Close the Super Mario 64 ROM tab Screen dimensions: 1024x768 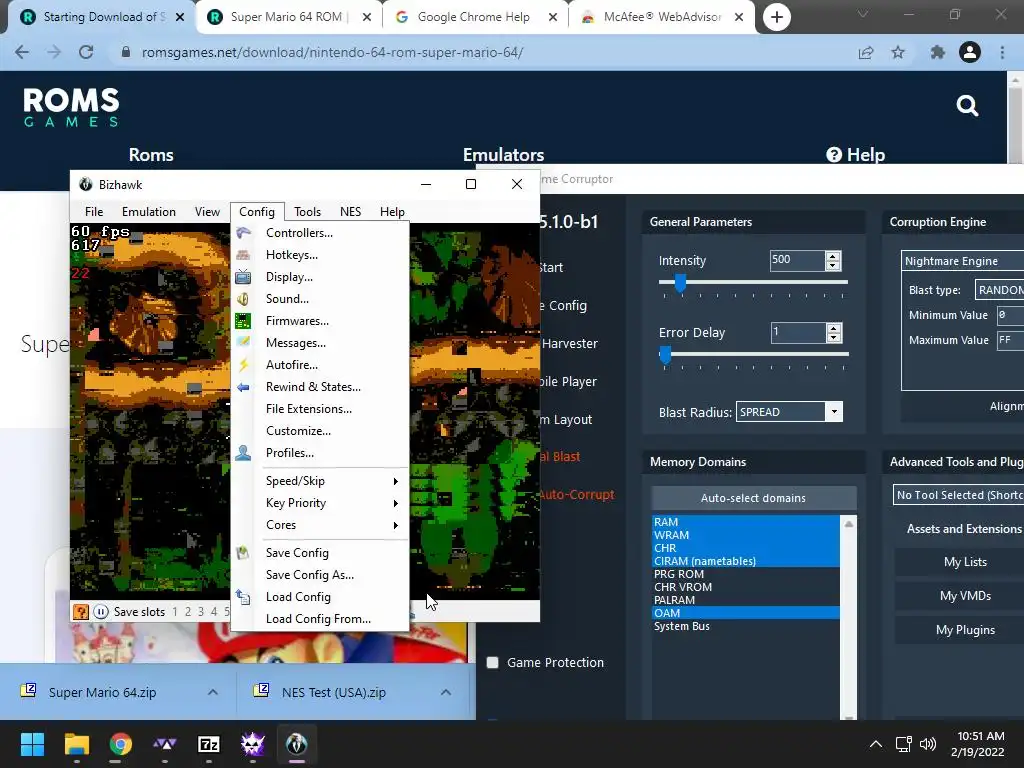[367, 17]
